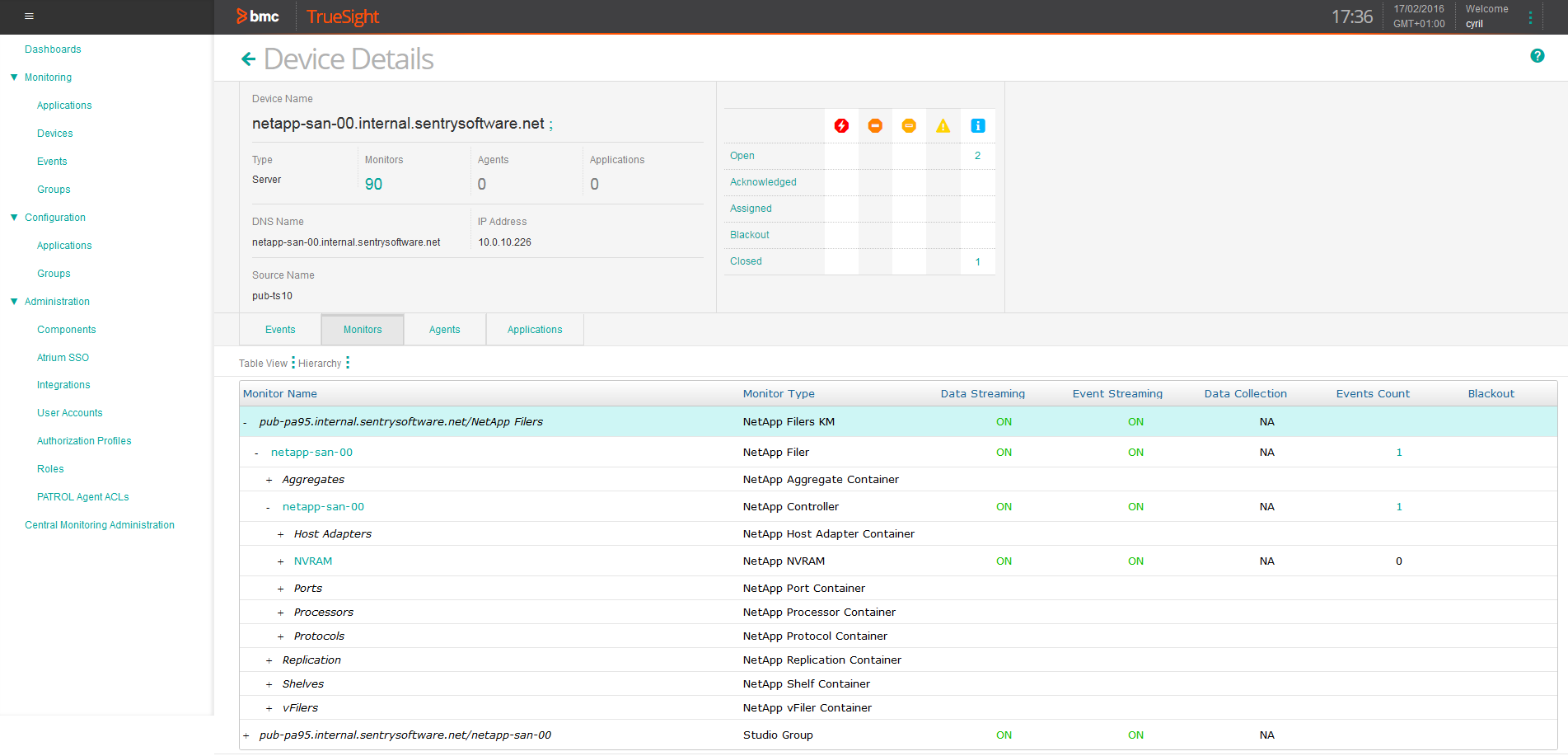The width and height of the screenshot is (1568, 756).
Task: Expand the Processors row
Action: coord(280,613)
